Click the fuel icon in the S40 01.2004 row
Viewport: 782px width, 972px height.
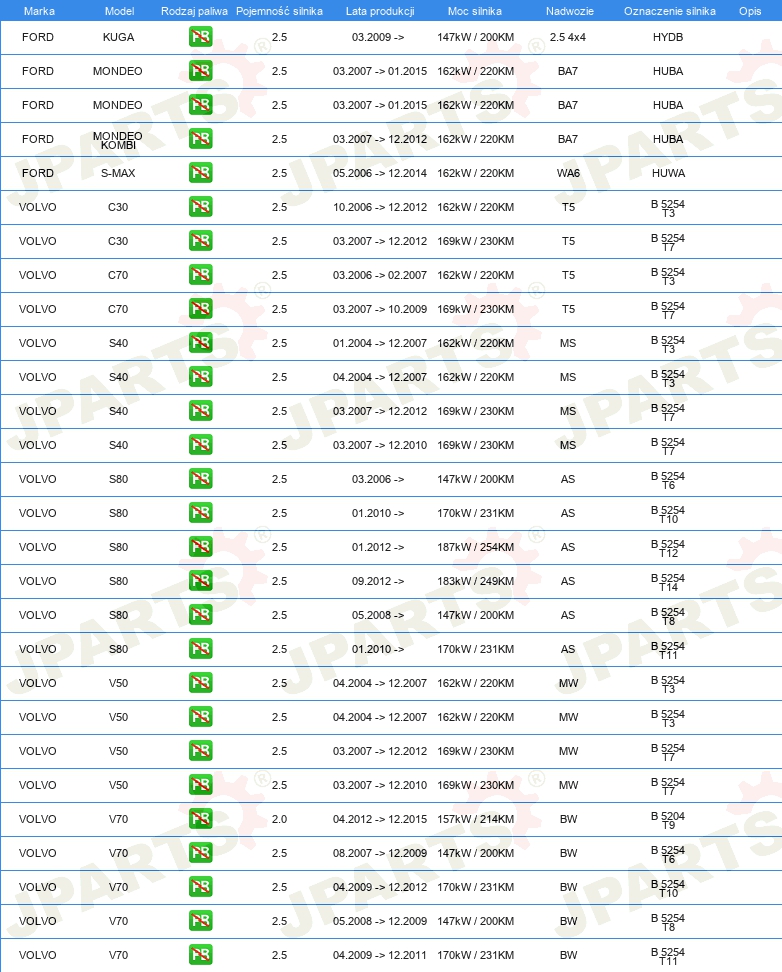click(x=200, y=343)
